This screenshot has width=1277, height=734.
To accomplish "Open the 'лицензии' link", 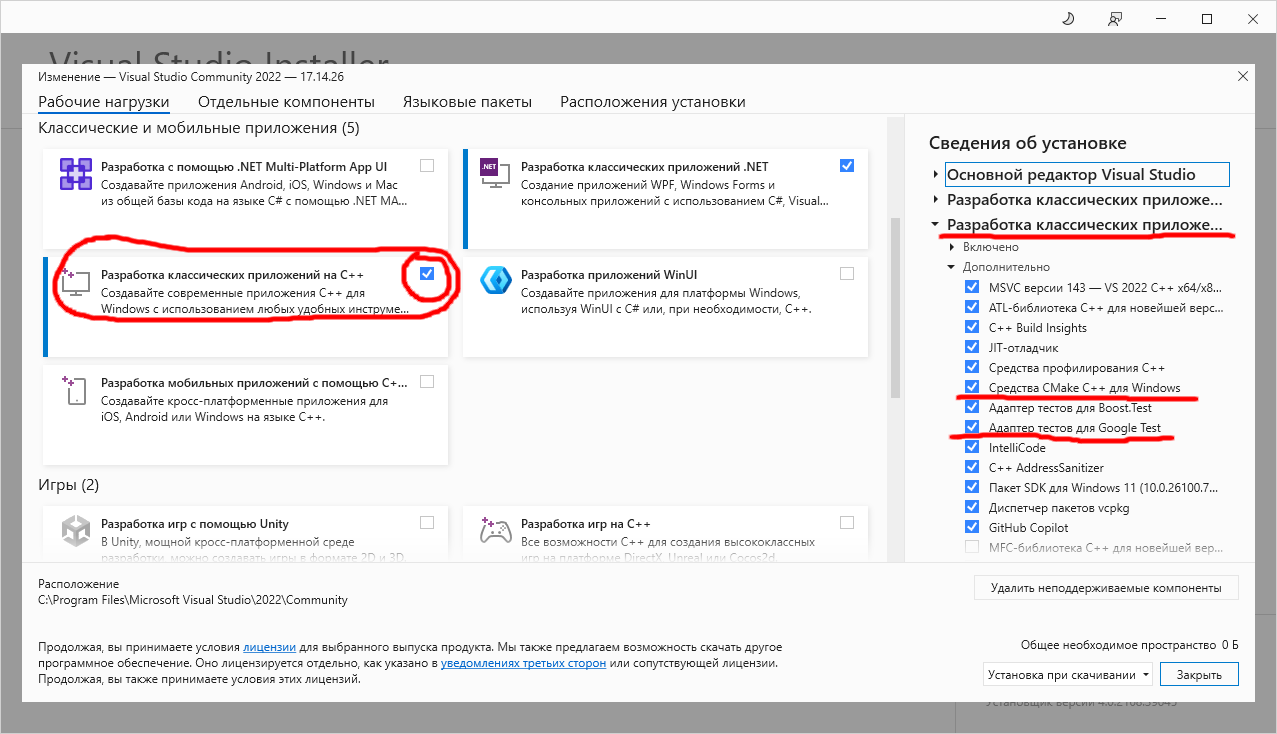I will [x=268, y=647].
